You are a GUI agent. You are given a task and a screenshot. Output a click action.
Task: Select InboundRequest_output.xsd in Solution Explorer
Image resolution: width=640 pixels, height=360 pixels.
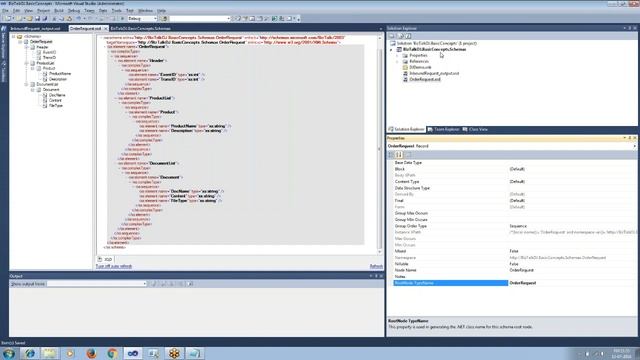434,73
